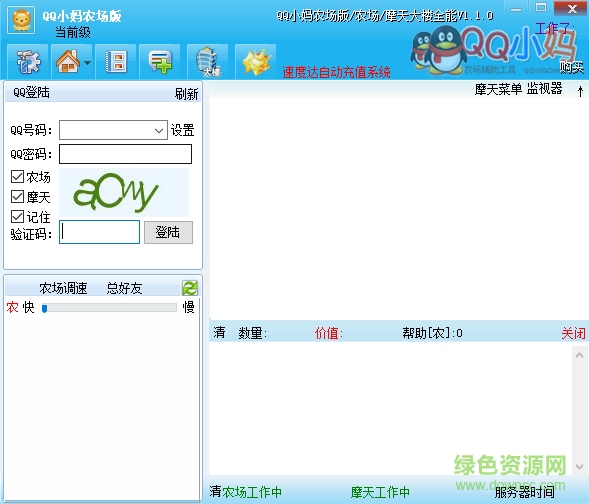
Task: Click the house home toolbar icon
Action: click(68, 62)
